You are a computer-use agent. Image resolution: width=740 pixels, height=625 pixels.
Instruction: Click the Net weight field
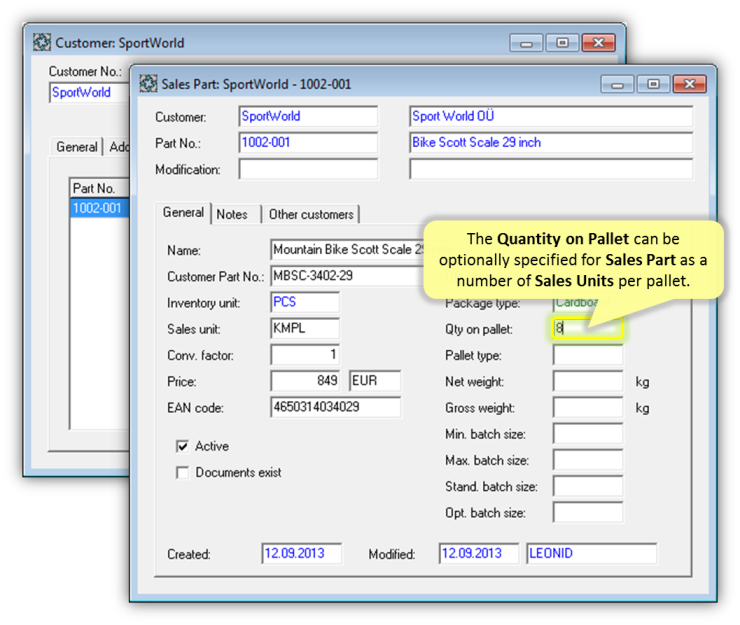588,381
